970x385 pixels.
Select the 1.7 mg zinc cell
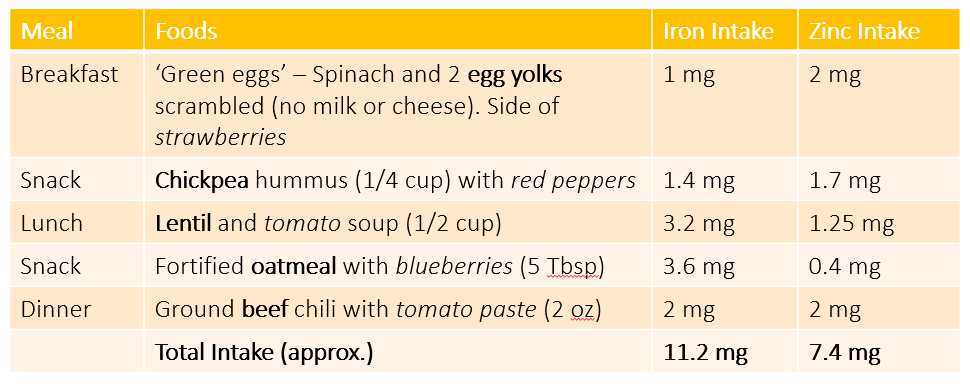pos(879,180)
